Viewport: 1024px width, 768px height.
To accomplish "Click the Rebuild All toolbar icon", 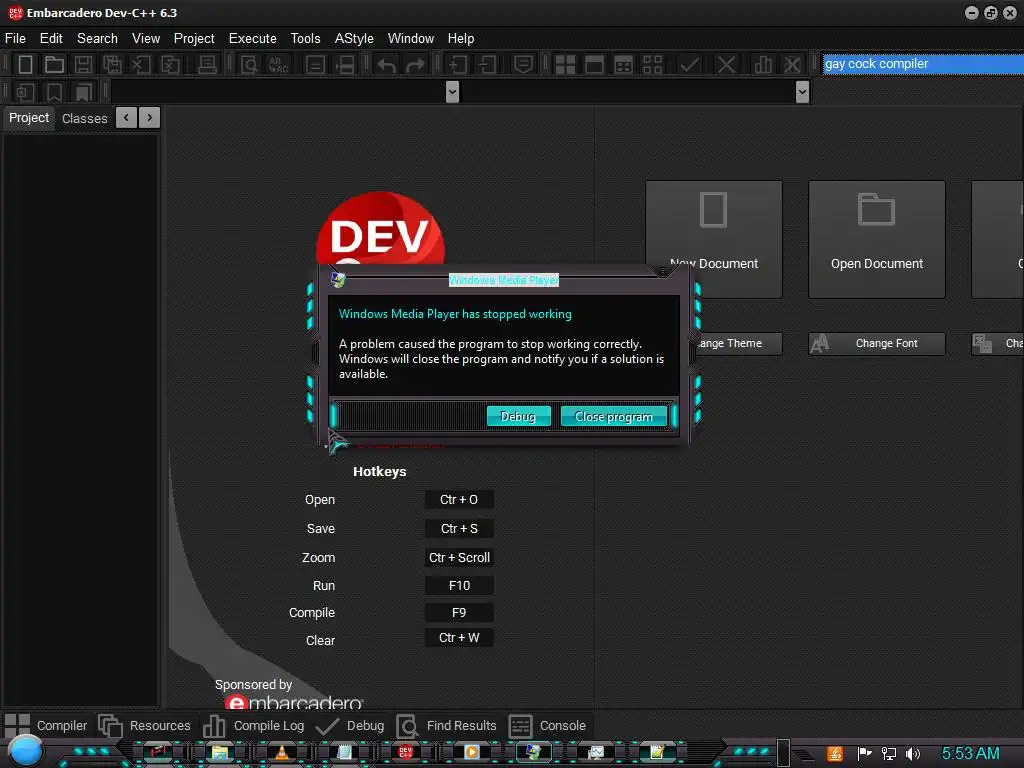I will 652,64.
